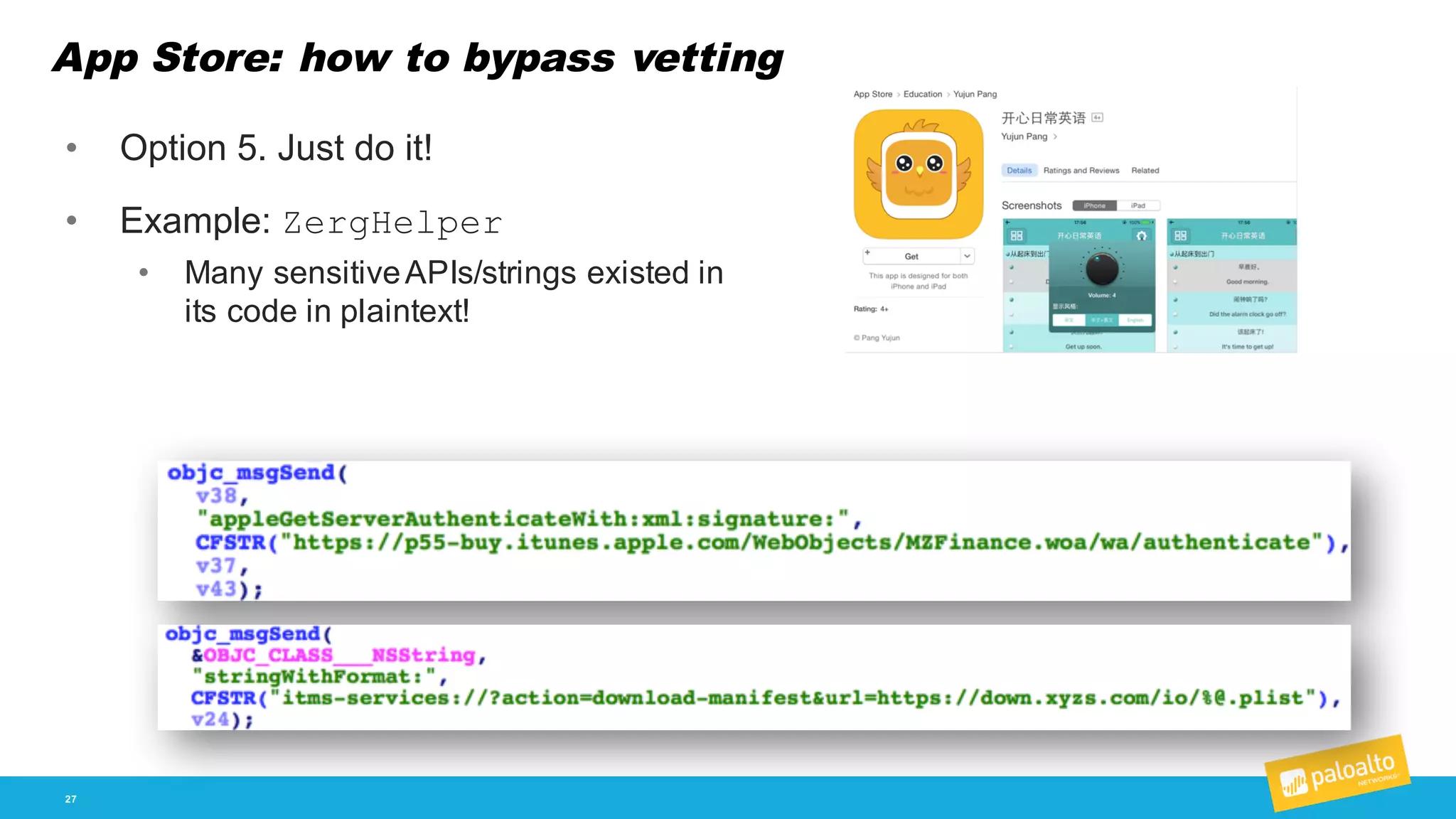Click 'Good morning.' line in second screenshot

coord(1247,282)
